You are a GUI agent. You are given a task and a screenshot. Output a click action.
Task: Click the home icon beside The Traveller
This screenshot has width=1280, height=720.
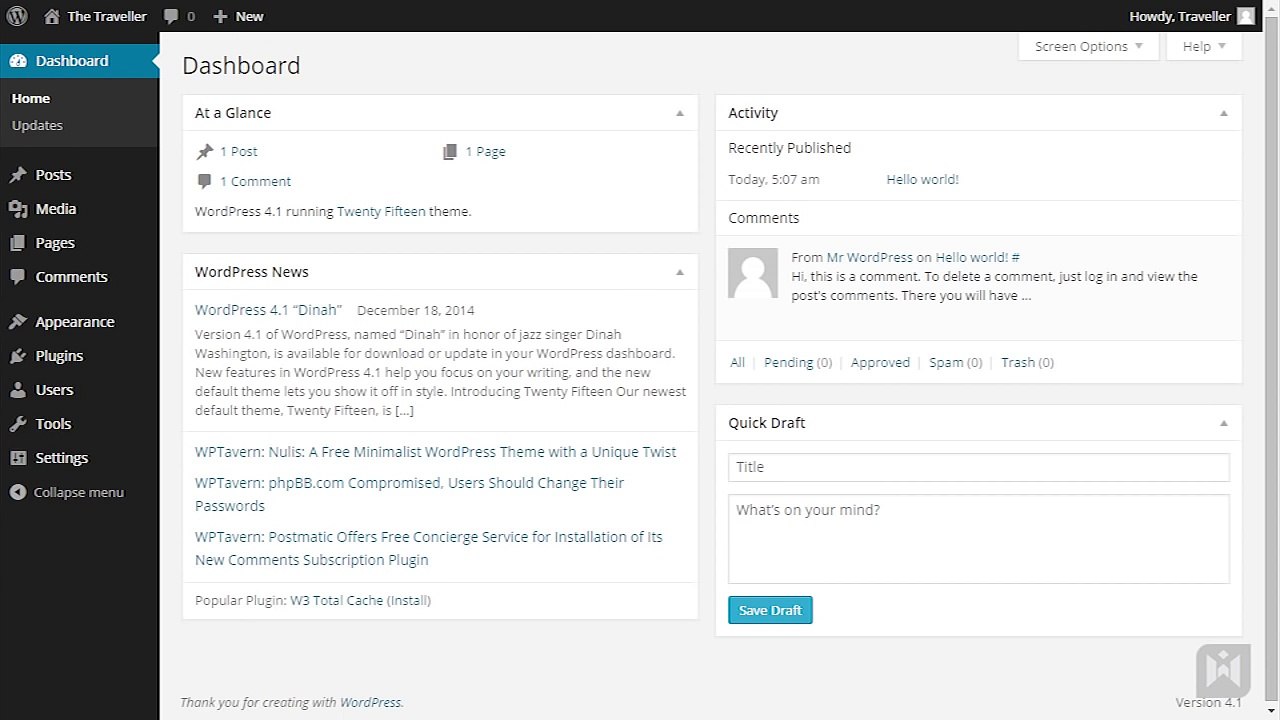51,16
